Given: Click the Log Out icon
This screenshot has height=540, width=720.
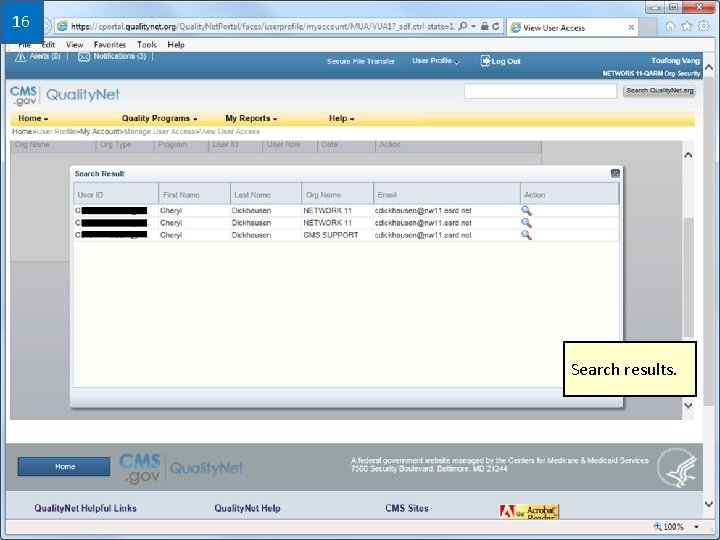Looking at the screenshot, I should pos(485,61).
